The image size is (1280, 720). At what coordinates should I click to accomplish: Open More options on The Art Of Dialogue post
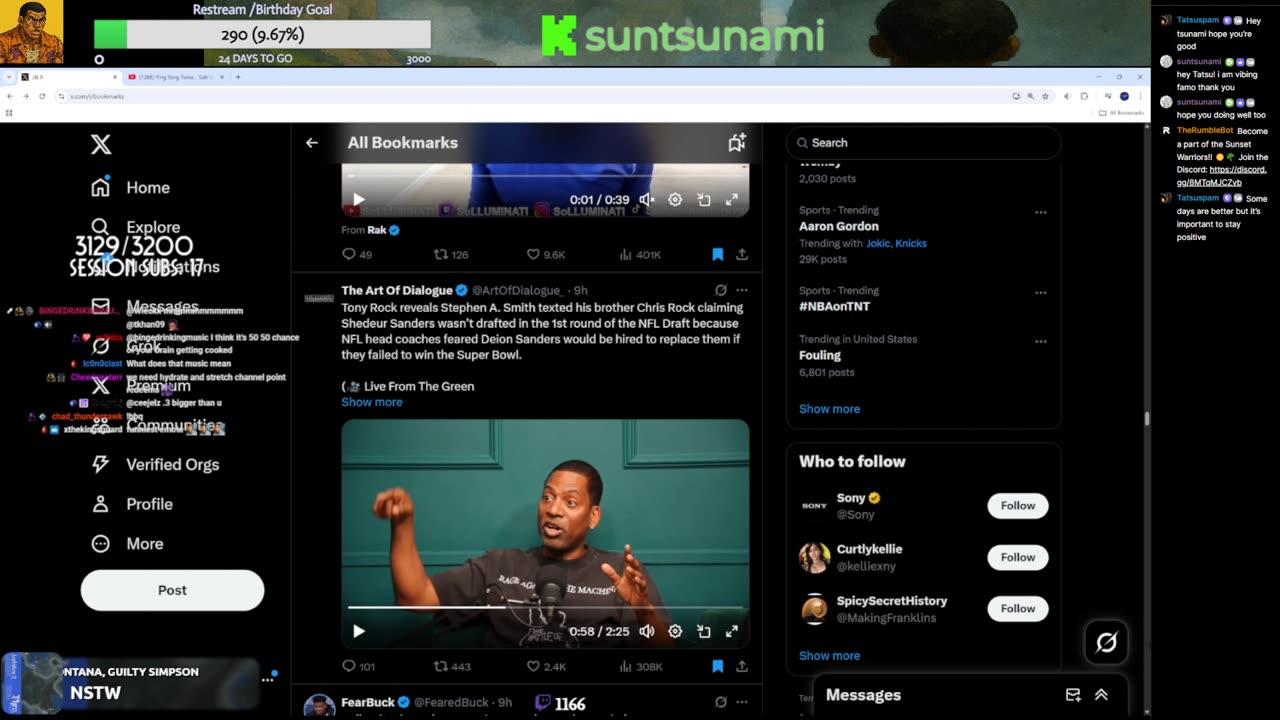[741, 290]
